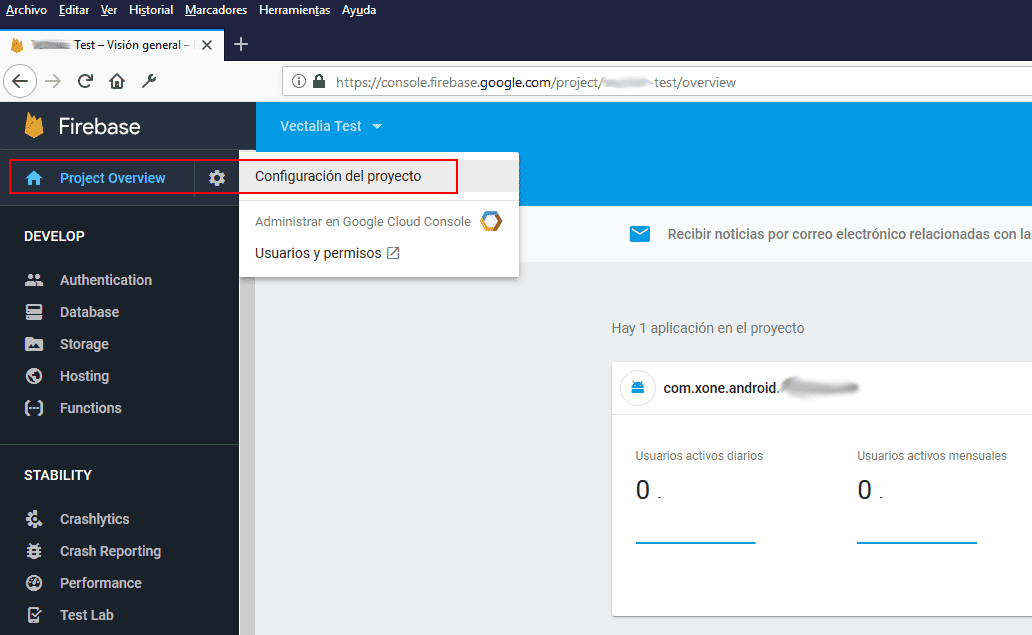Go back with the browser back arrow
The height and width of the screenshot is (635, 1032).
(x=20, y=81)
